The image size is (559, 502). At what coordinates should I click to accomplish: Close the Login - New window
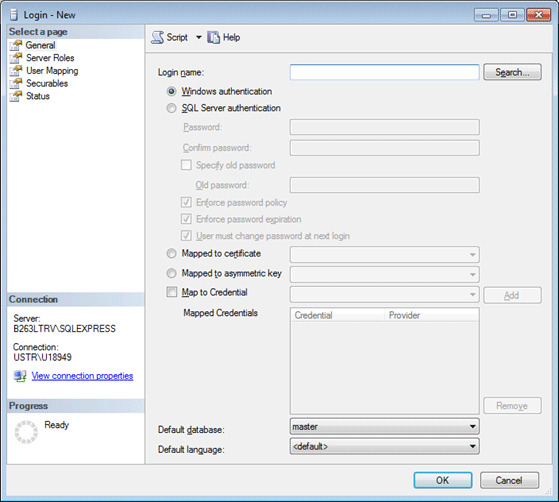(539, 15)
